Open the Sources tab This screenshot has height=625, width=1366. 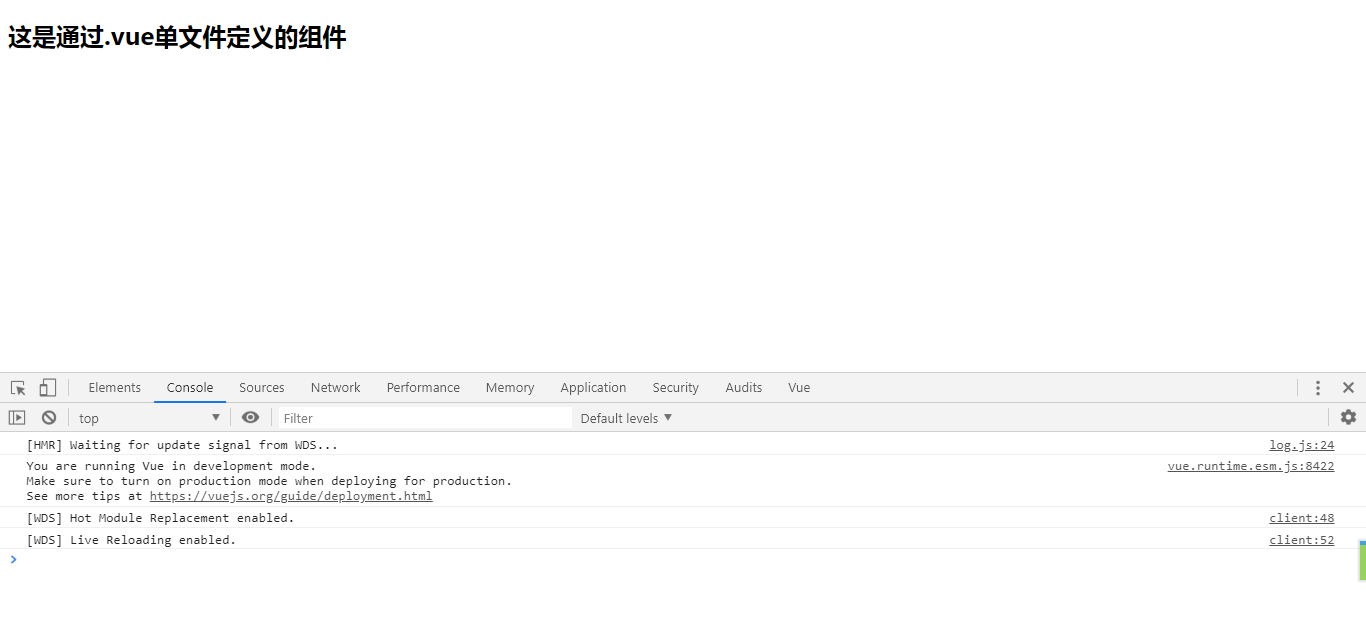click(262, 388)
